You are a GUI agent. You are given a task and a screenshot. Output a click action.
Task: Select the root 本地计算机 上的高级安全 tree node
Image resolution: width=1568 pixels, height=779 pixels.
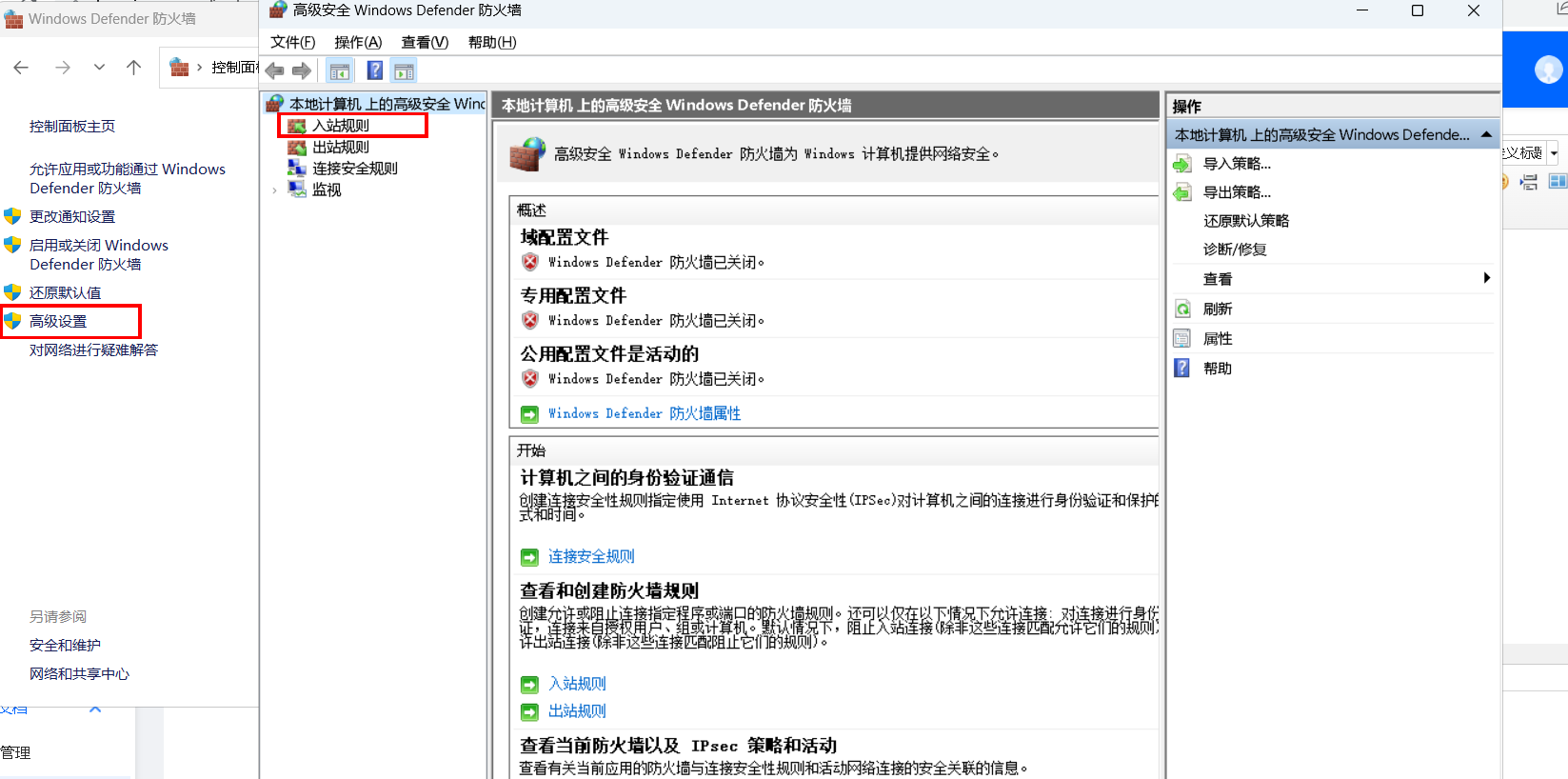pos(387,104)
